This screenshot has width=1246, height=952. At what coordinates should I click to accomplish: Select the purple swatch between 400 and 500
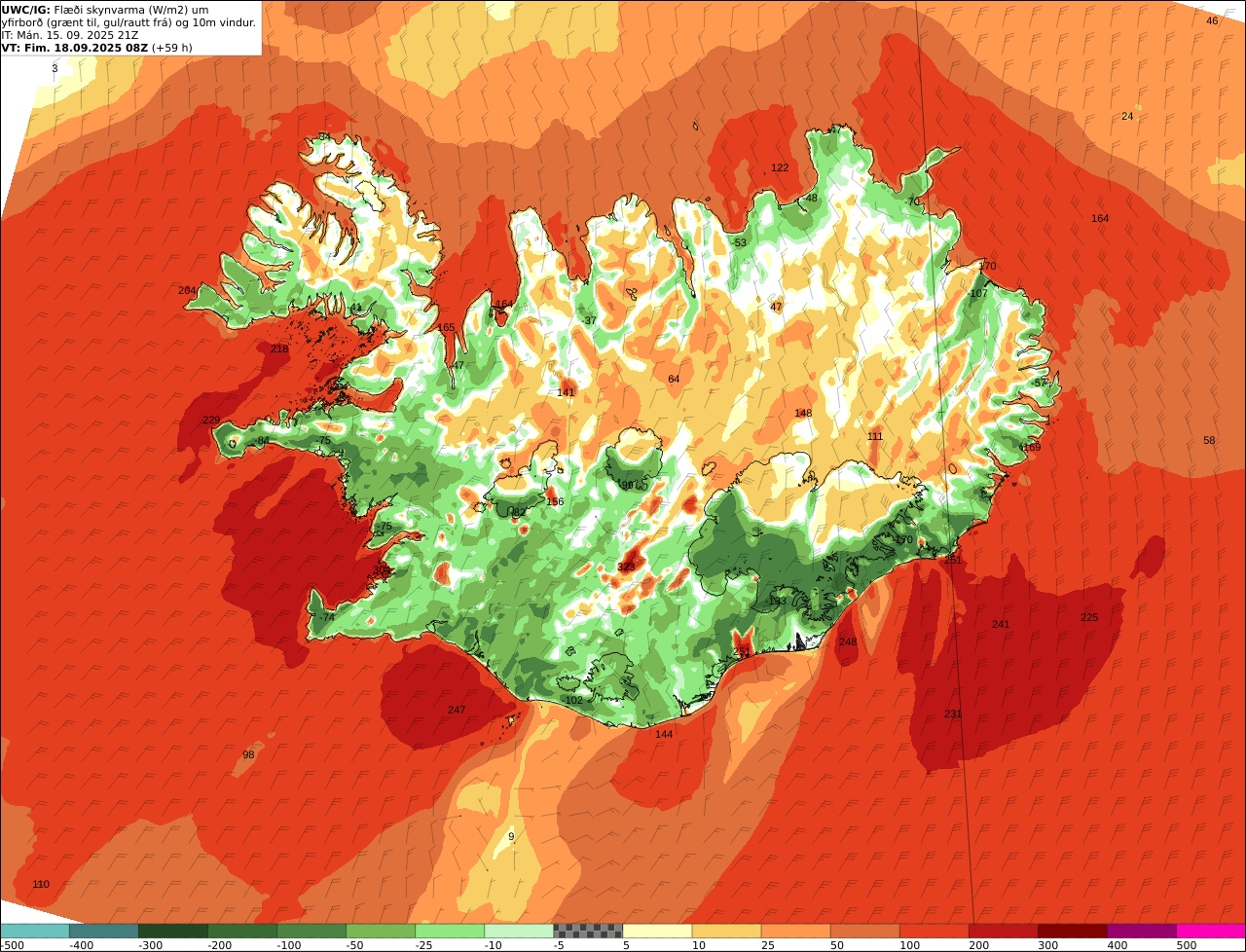pyautogui.click(x=1141, y=931)
